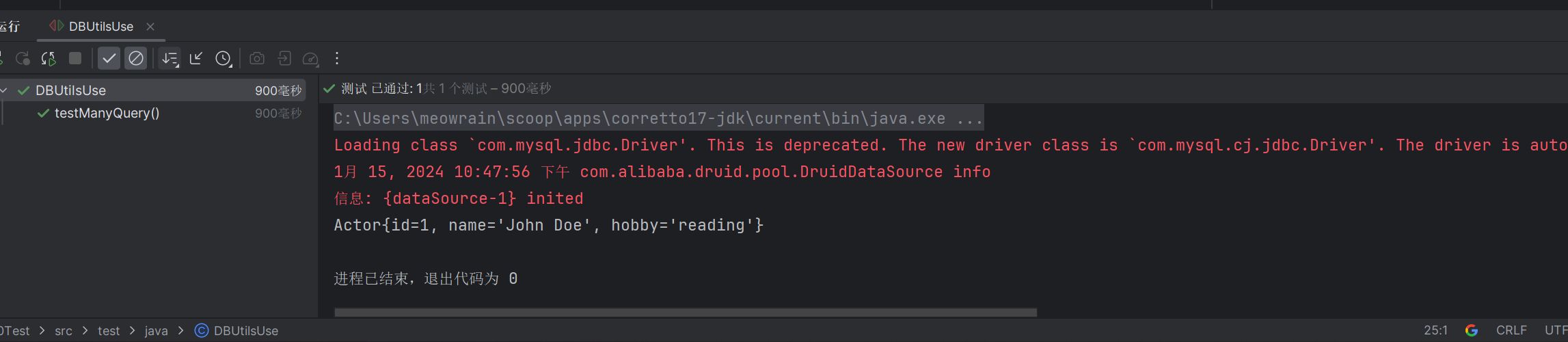
Task: Open the three-dot more options menu
Action: [x=337, y=59]
